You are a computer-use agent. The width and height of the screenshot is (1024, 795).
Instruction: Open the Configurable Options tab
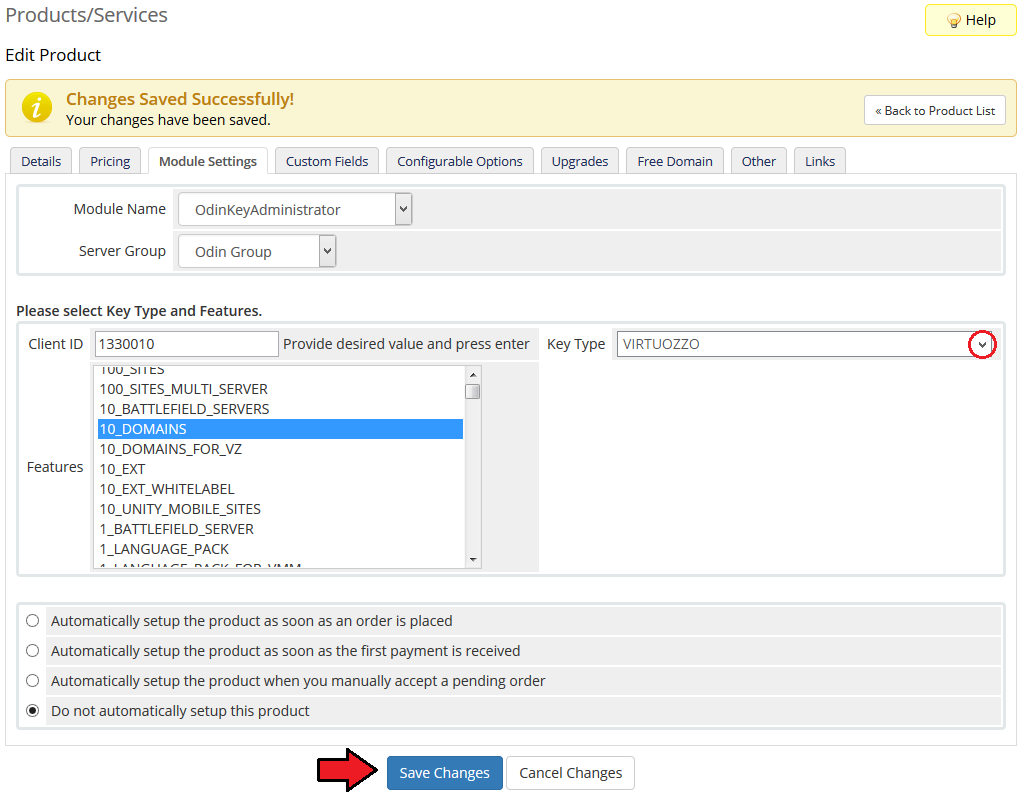coord(459,161)
